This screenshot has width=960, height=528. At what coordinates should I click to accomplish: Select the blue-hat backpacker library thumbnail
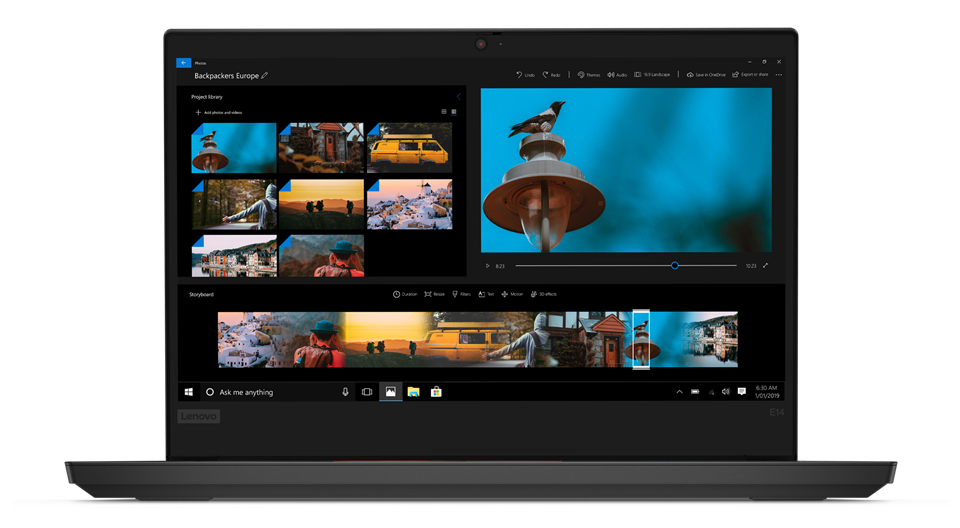click(x=321, y=256)
